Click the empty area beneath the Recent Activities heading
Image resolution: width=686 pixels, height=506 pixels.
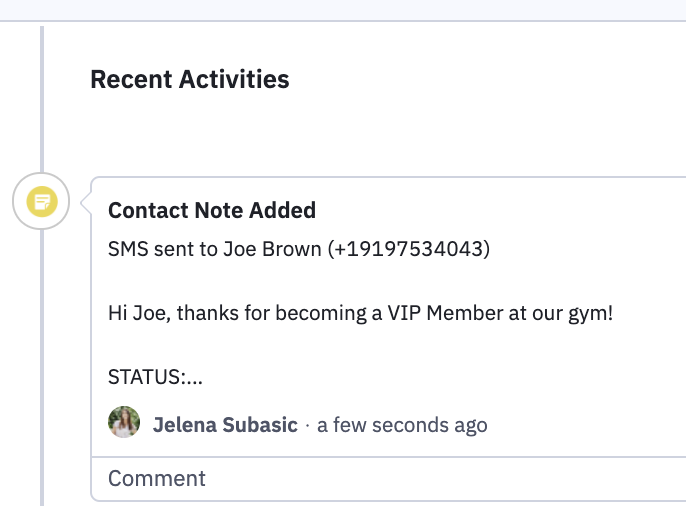363,131
